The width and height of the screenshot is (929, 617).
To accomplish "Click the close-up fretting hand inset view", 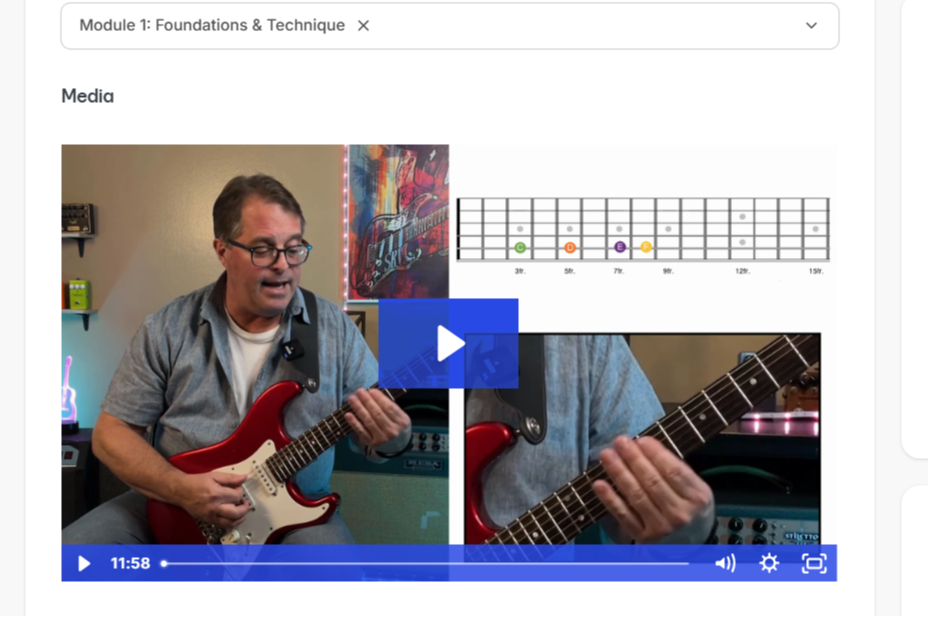I will (643, 439).
